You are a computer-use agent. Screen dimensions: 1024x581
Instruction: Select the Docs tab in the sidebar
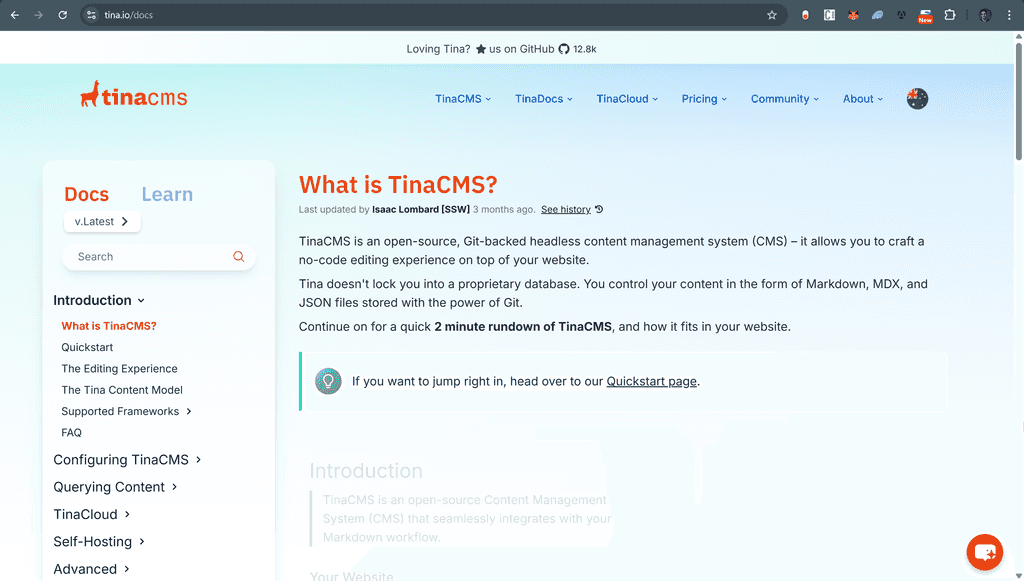[x=87, y=194]
